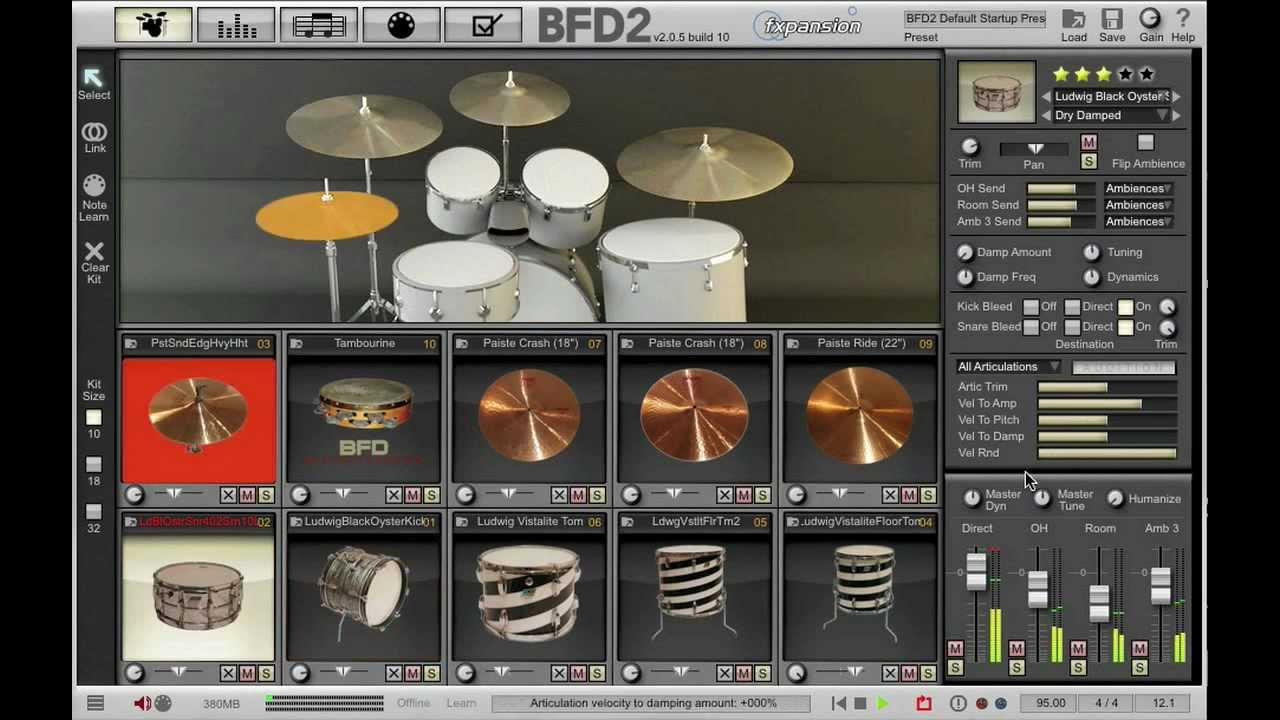Solo the Paiste Ride (22") slot
The width and height of the screenshot is (1280, 720).
pyautogui.click(x=928, y=495)
